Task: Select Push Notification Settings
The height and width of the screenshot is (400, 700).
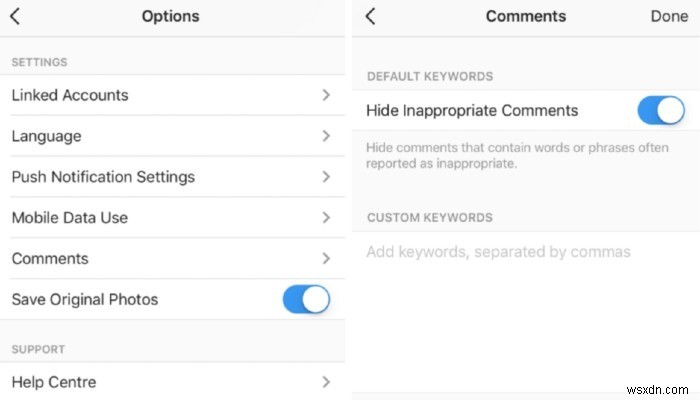Action: click(x=103, y=177)
